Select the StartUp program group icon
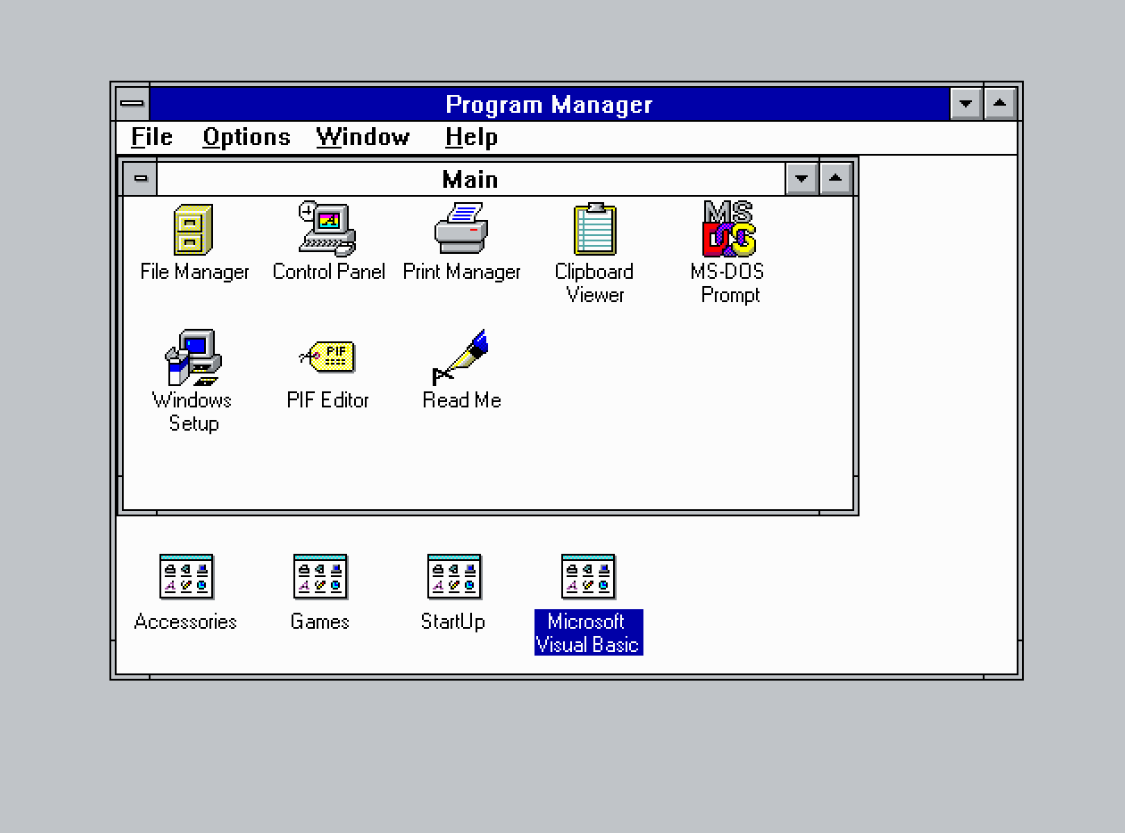The height and width of the screenshot is (833, 1125). click(x=454, y=576)
